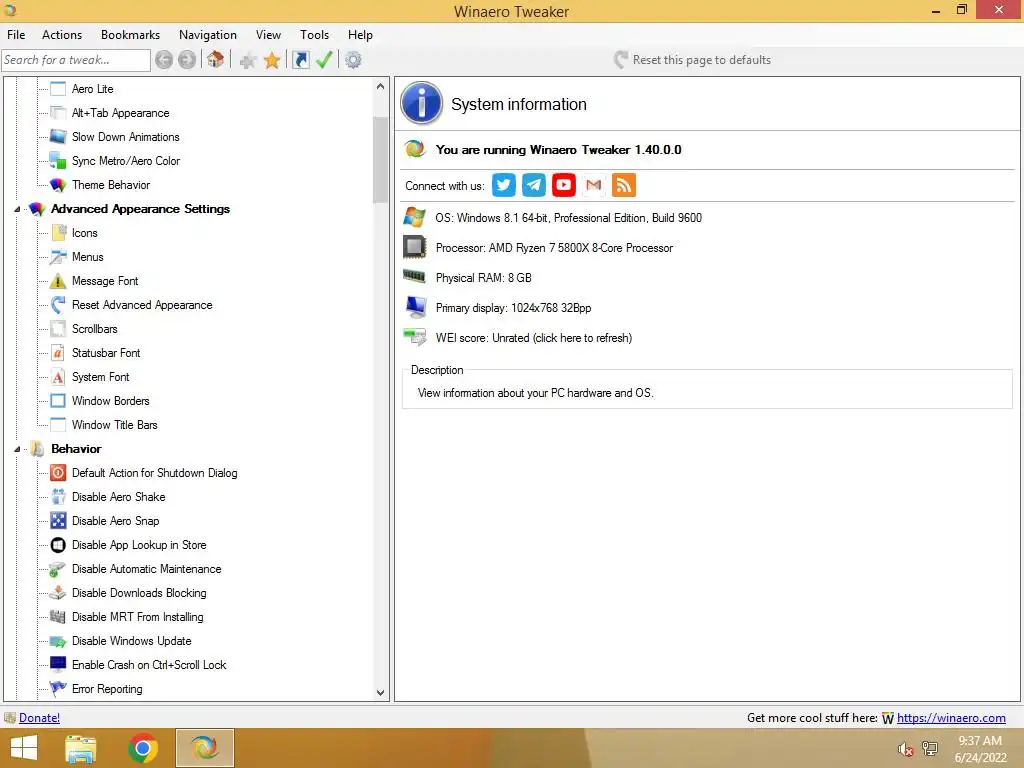Select the Scrollbars tree item
This screenshot has width=1024, height=768.
95,328
